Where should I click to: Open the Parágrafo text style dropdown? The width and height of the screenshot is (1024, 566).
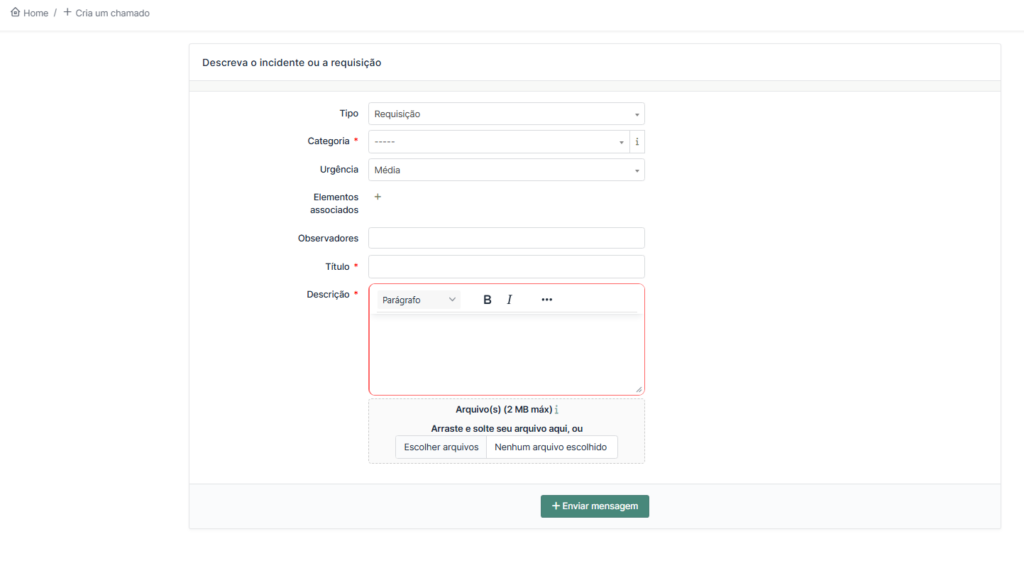(418, 300)
